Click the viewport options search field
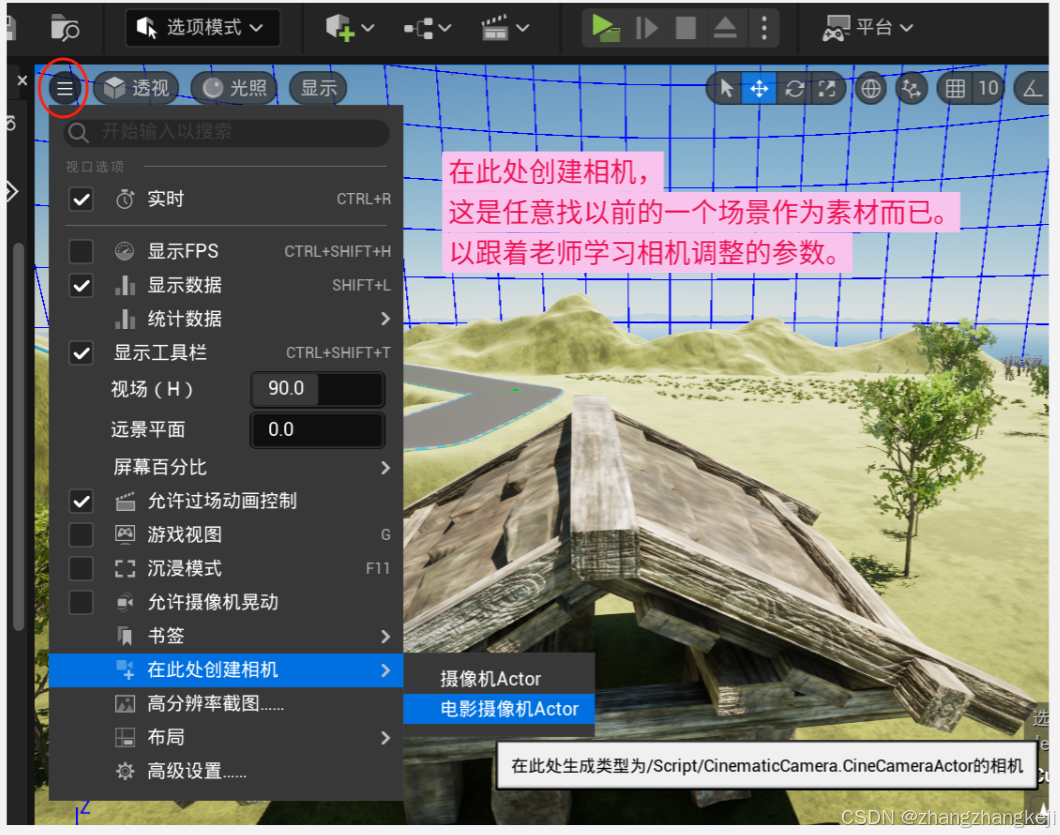The image size is (1060, 835). tap(225, 133)
